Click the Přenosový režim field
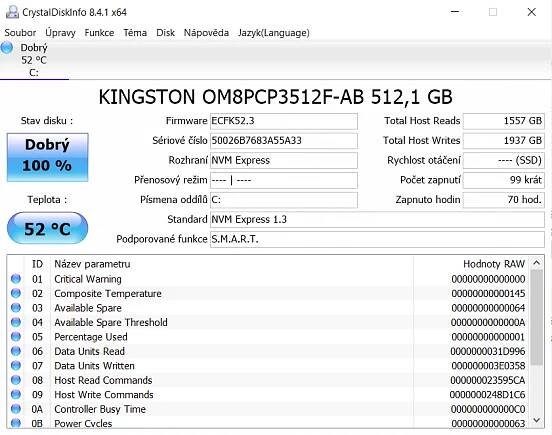 tap(284, 180)
